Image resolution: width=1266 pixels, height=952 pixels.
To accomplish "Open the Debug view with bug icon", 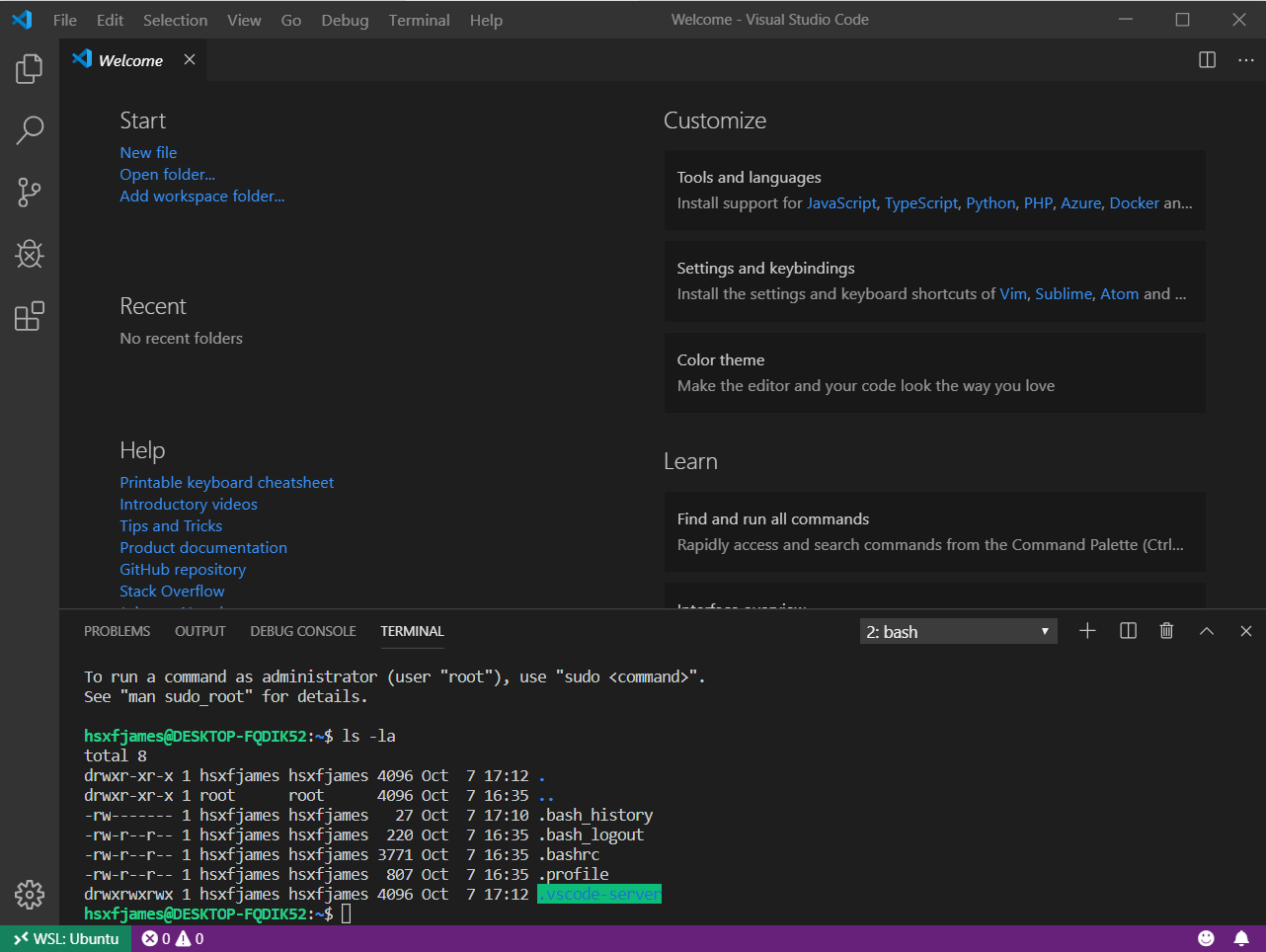I will coord(30,254).
